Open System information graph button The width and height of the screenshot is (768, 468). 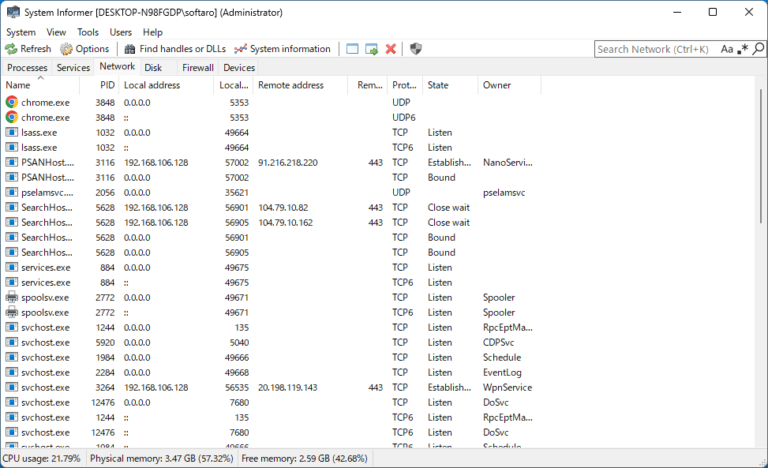[282, 49]
